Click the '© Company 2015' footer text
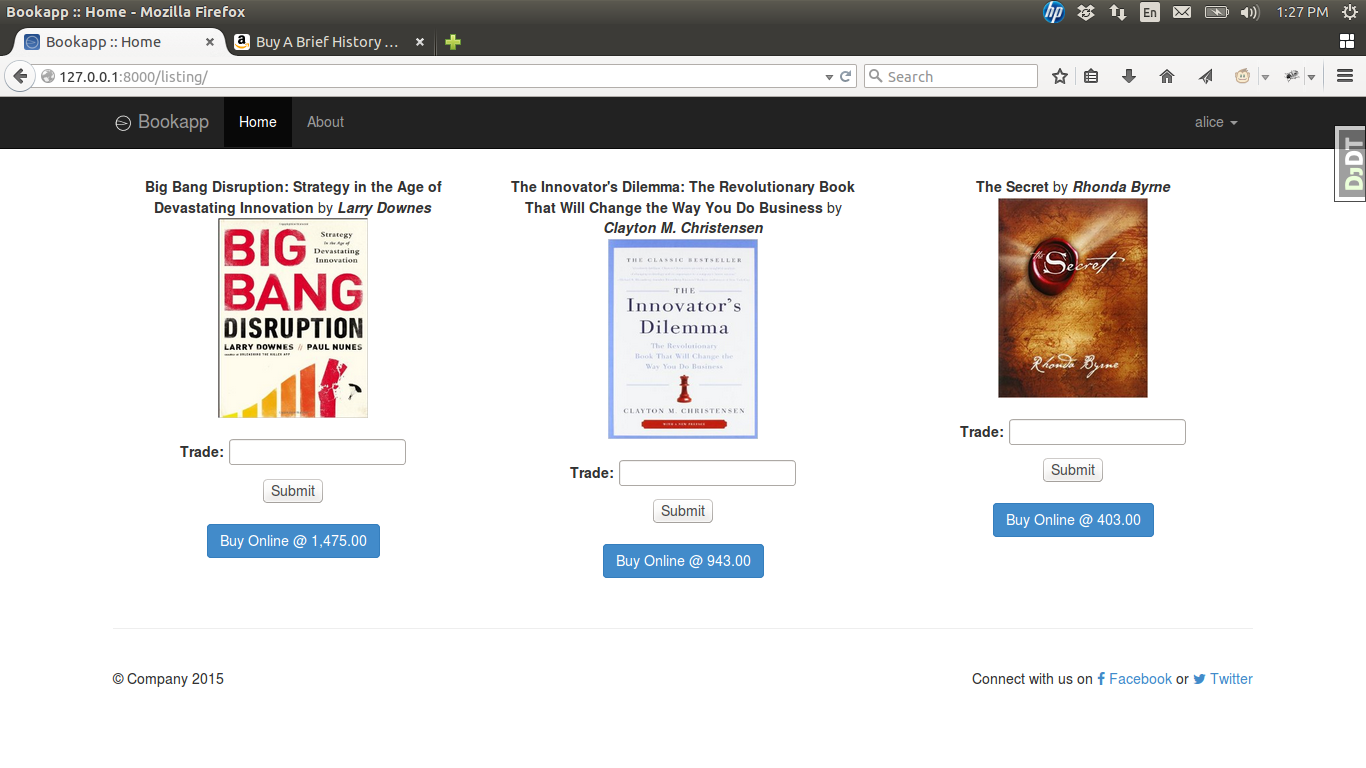Viewport: 1366px width, 768px height. click(168, 679)
